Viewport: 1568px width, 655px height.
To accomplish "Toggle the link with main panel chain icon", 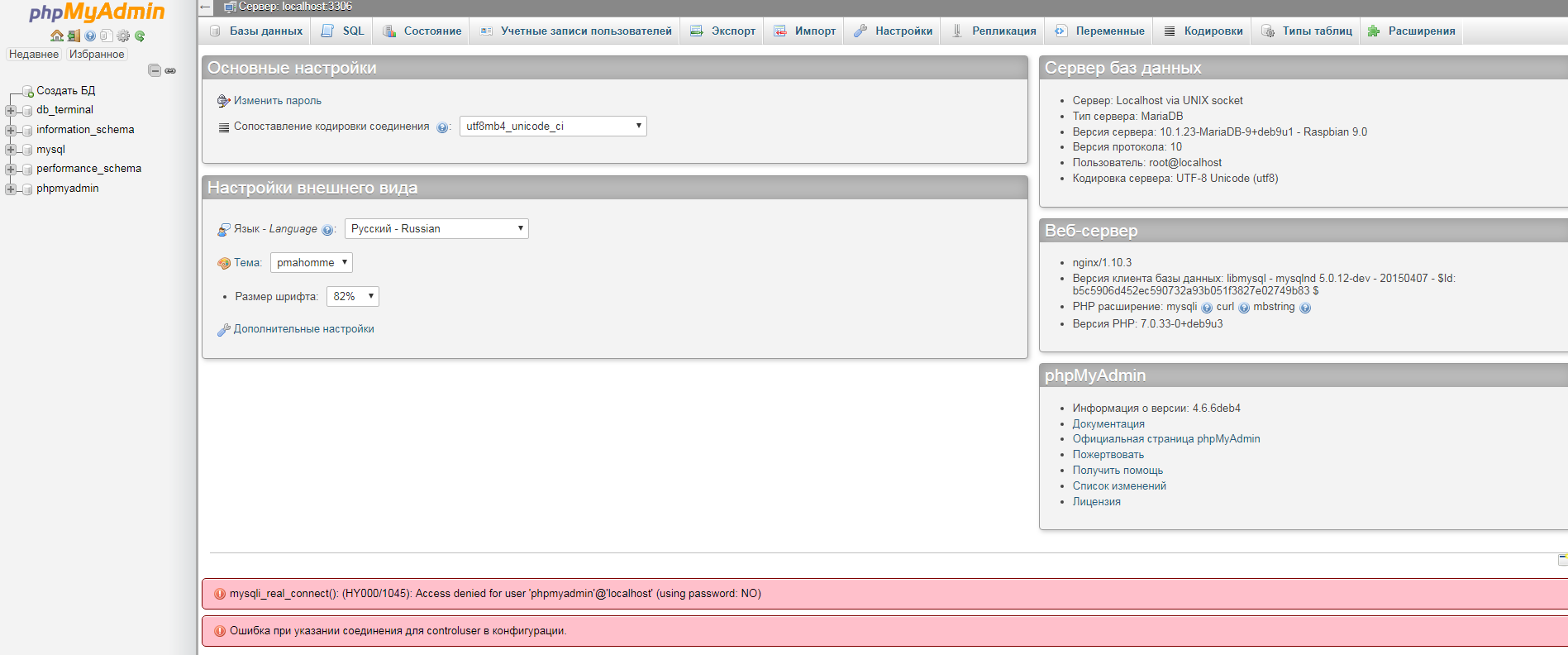I will point(170,70).
